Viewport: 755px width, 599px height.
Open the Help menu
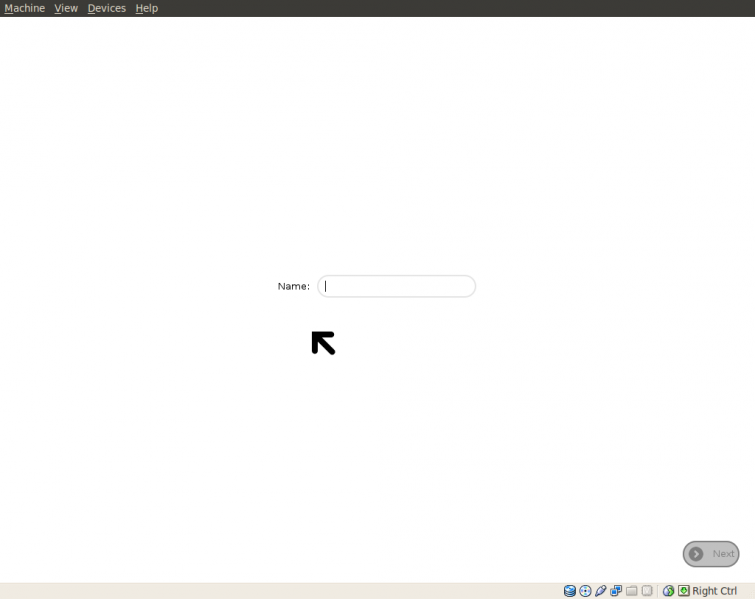coord(146,8)
